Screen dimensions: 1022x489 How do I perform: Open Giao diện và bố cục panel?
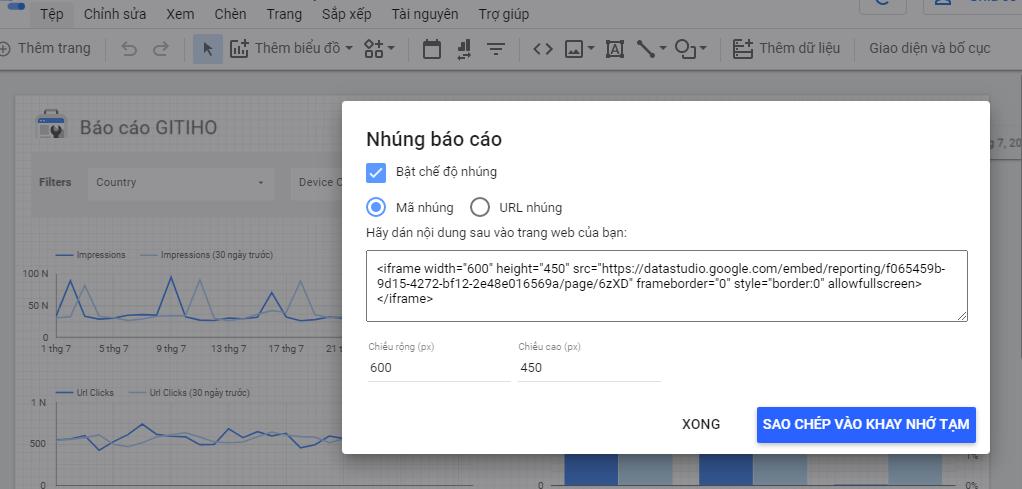929,48
